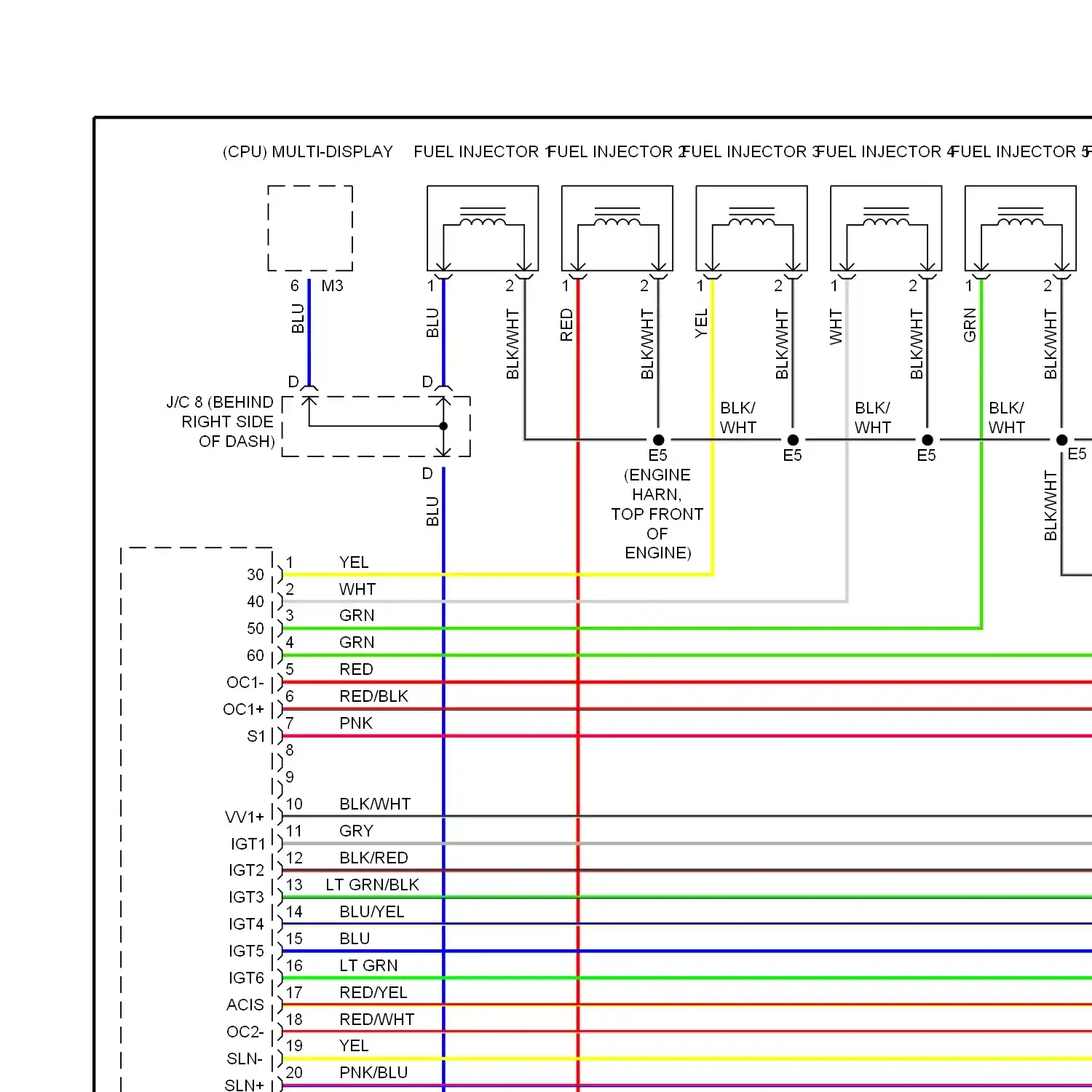Click the 'IGT6' terminal label
This screenshot has height=1092, width=1092.
click(247, 978)
